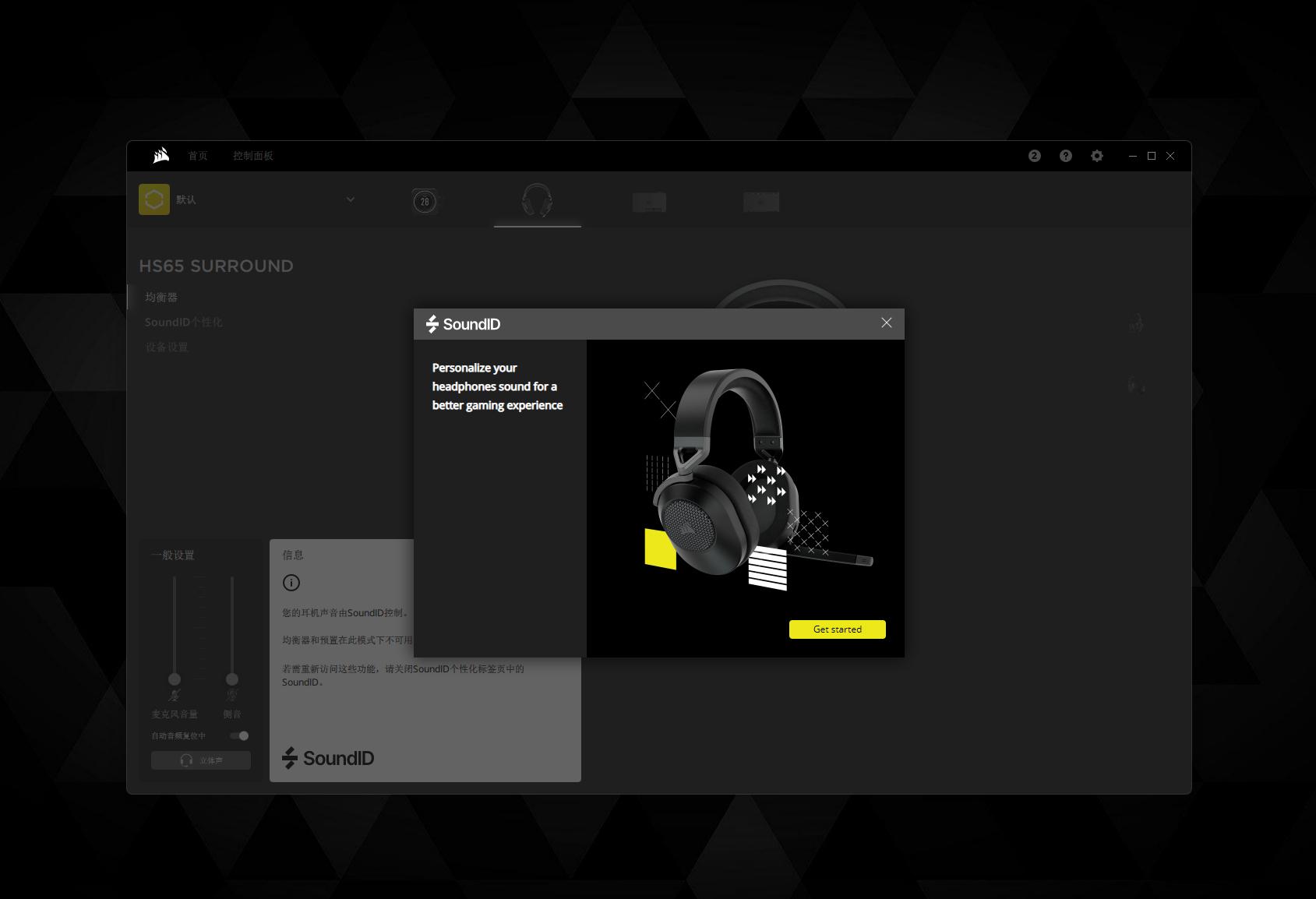Click Get started in the SoundID dialog
This screenshot has width=1316, height=899.
click(838, 629)
